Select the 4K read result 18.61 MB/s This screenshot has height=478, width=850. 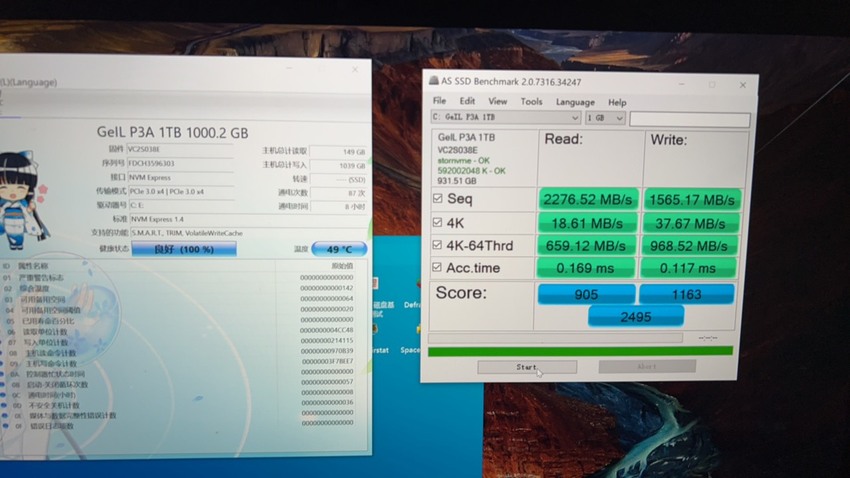[x=587, y=223]
